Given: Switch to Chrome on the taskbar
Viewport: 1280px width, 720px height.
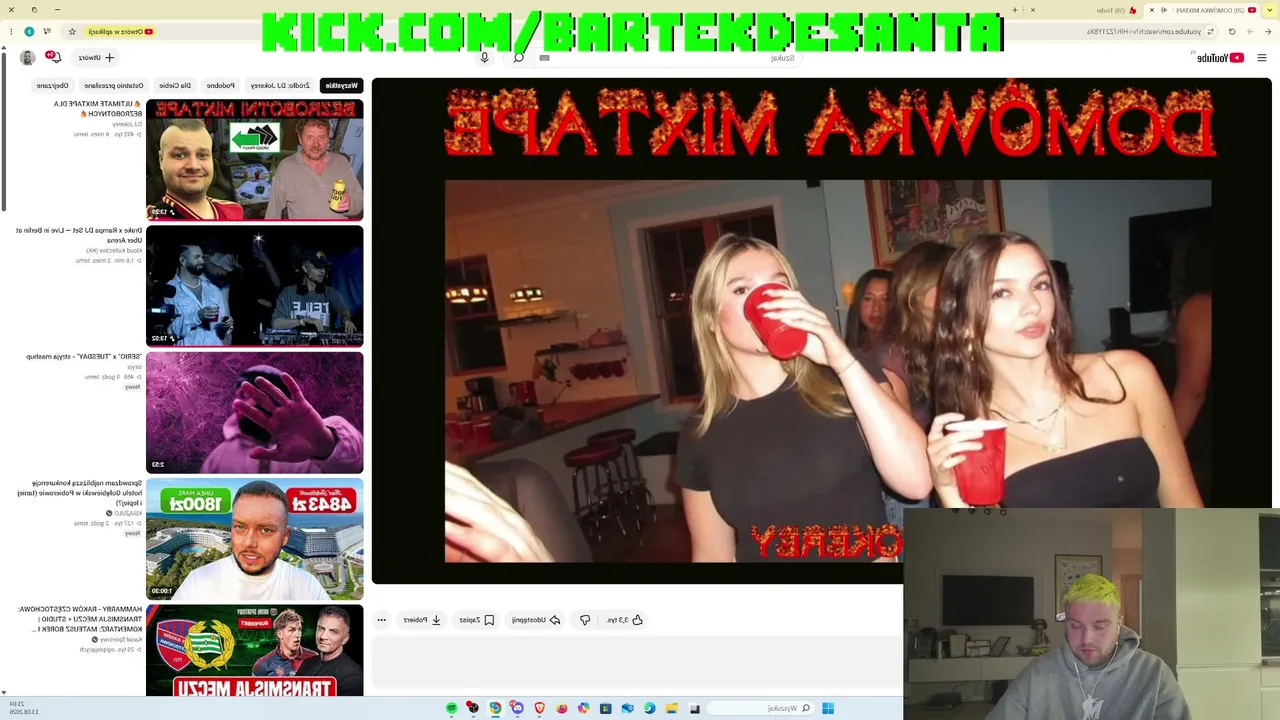Looking at the screenshot, I should tap(495, 709).
